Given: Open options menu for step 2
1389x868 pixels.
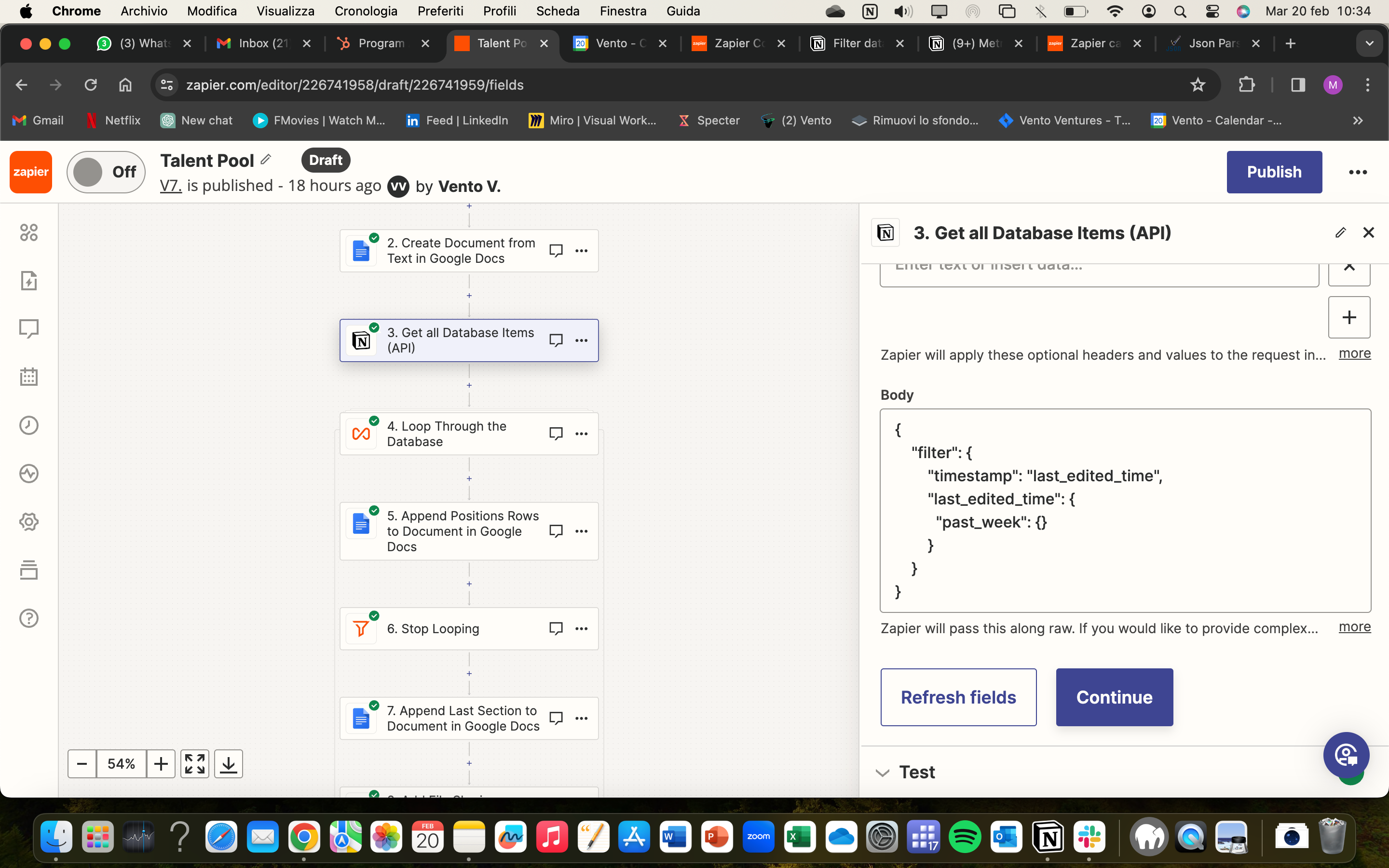Looking at the screenshot, I should pos(582,251).
